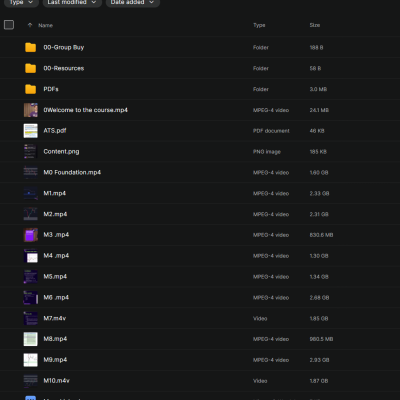Click the 46 KB size value
Image resolution: width=400 pixels, height=400 pixels.
coord(317,131)
